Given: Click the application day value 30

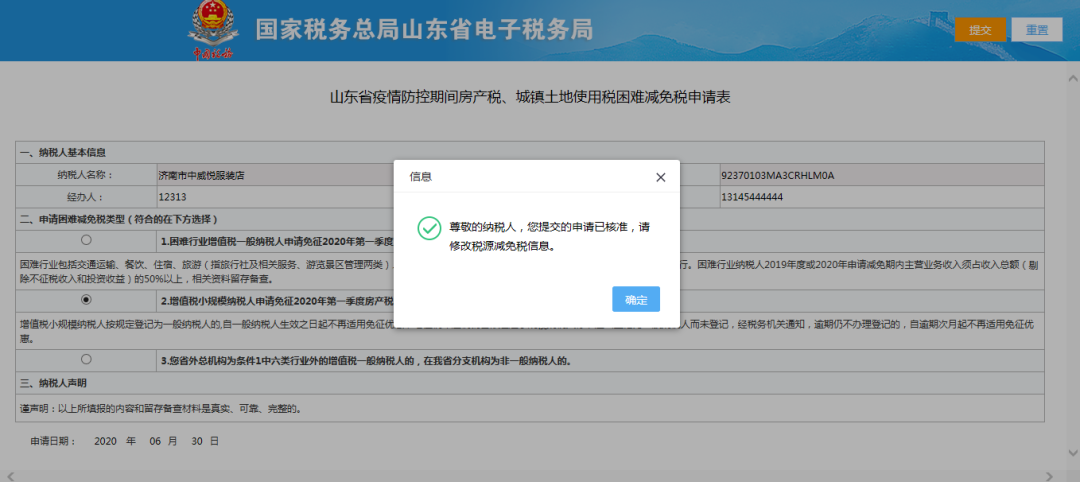Looking at the screenshot, I should [x=196, y=441].
